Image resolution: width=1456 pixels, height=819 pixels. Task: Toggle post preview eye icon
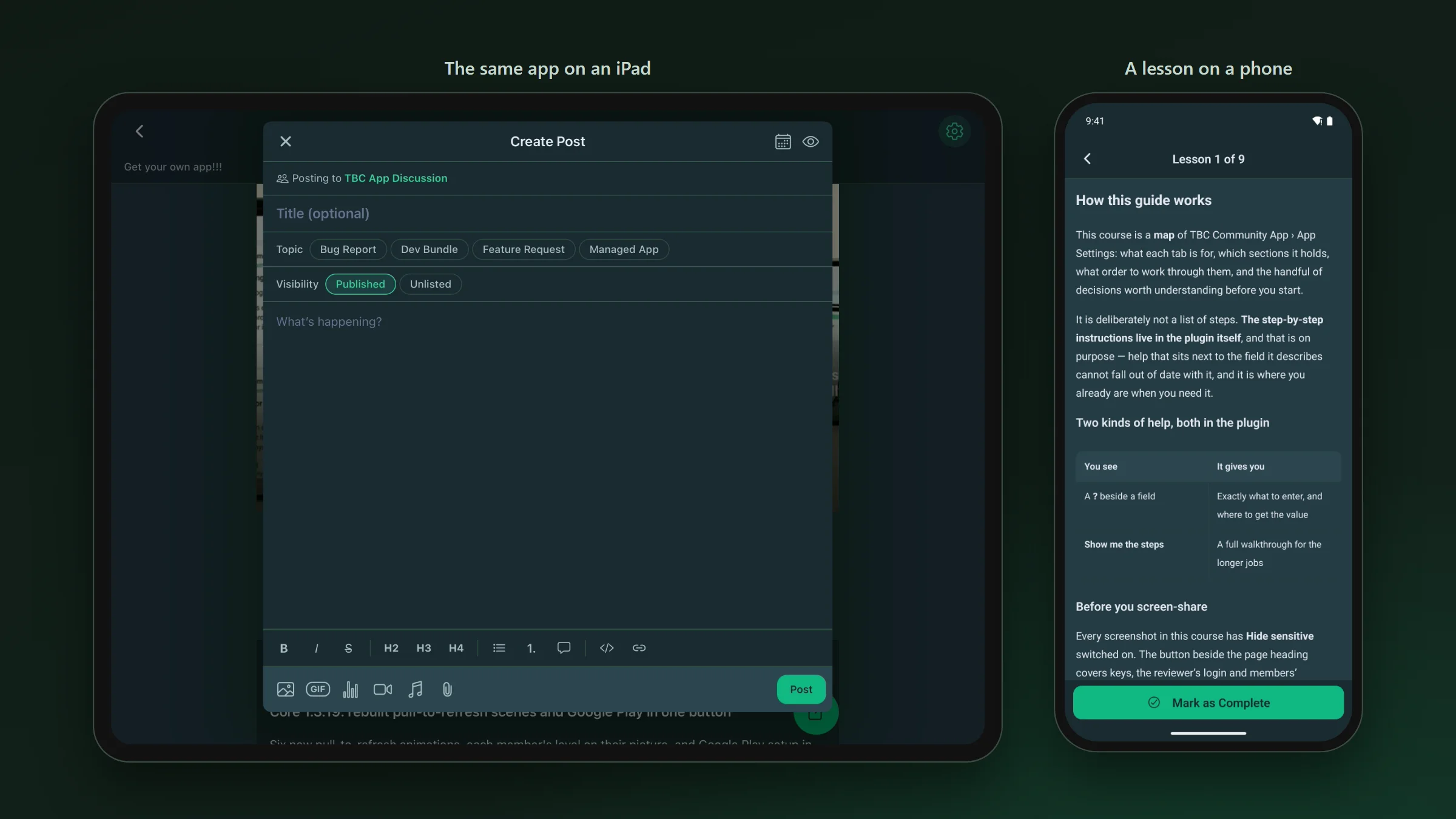811,141
